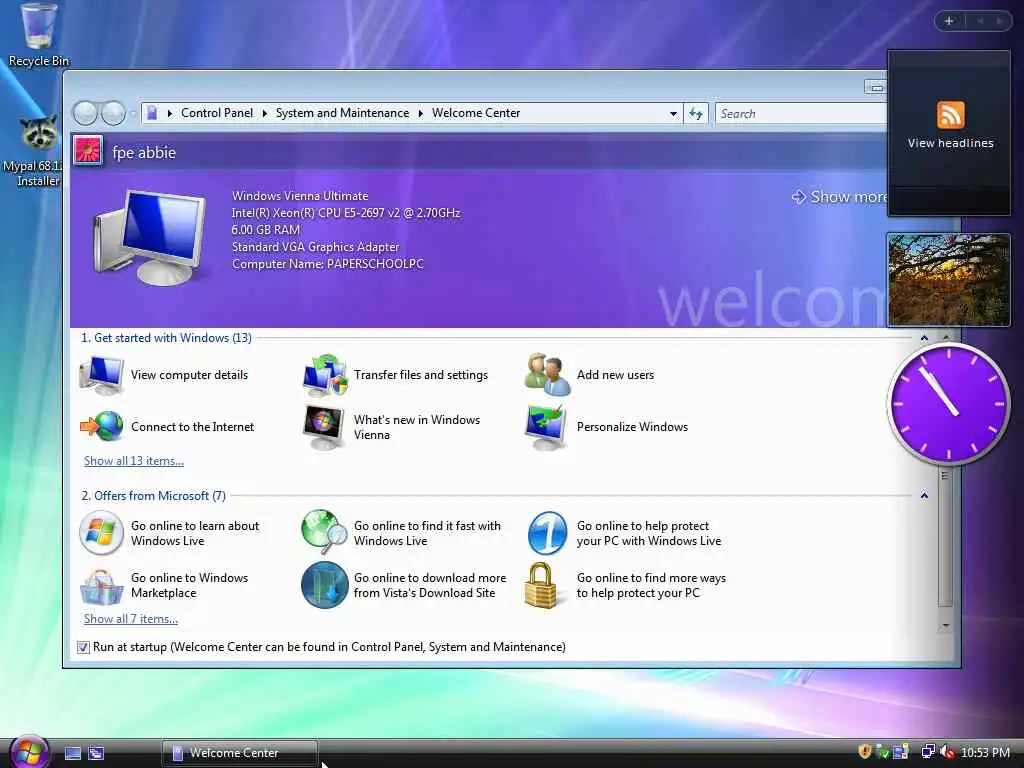Click the protect PC with Windows Live icon
1024x768 pixels.
coord(547,533)
